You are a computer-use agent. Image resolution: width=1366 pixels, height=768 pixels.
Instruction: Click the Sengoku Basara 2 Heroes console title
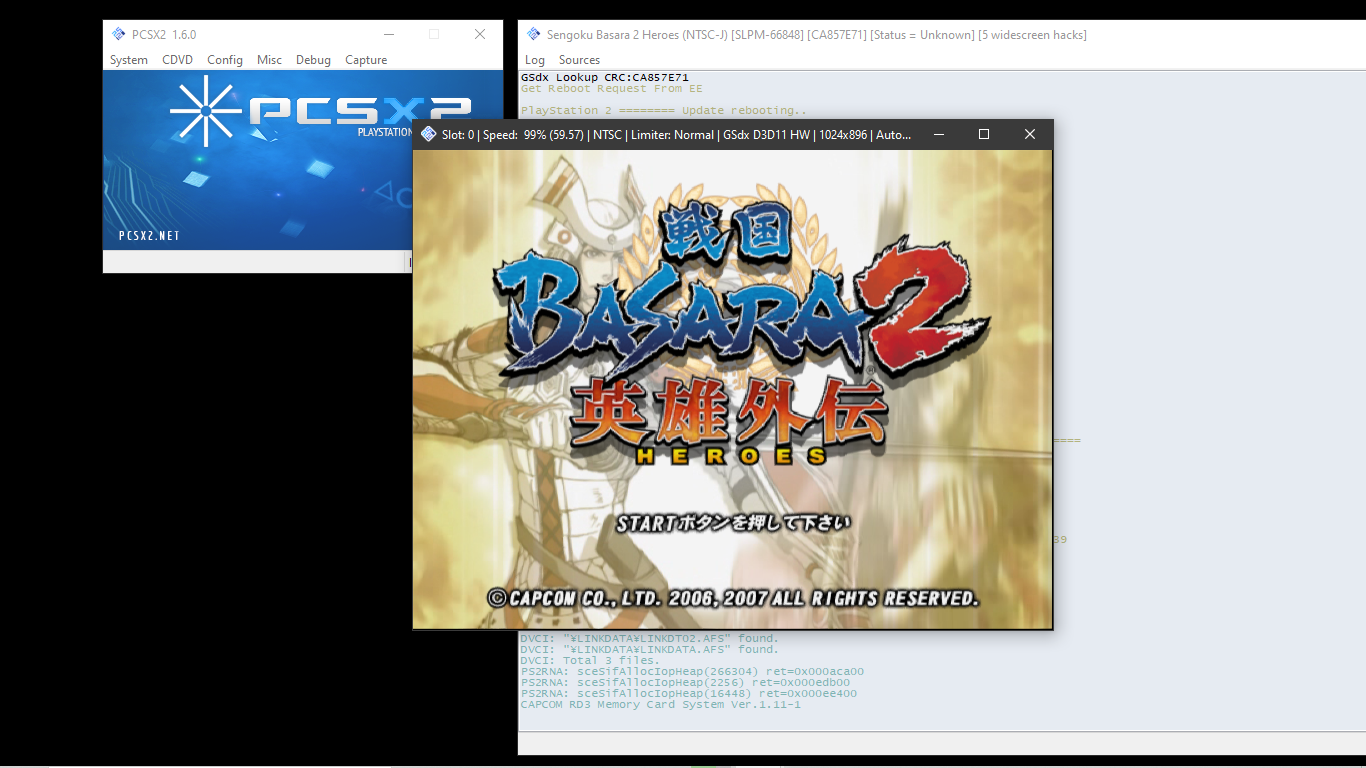816,34
